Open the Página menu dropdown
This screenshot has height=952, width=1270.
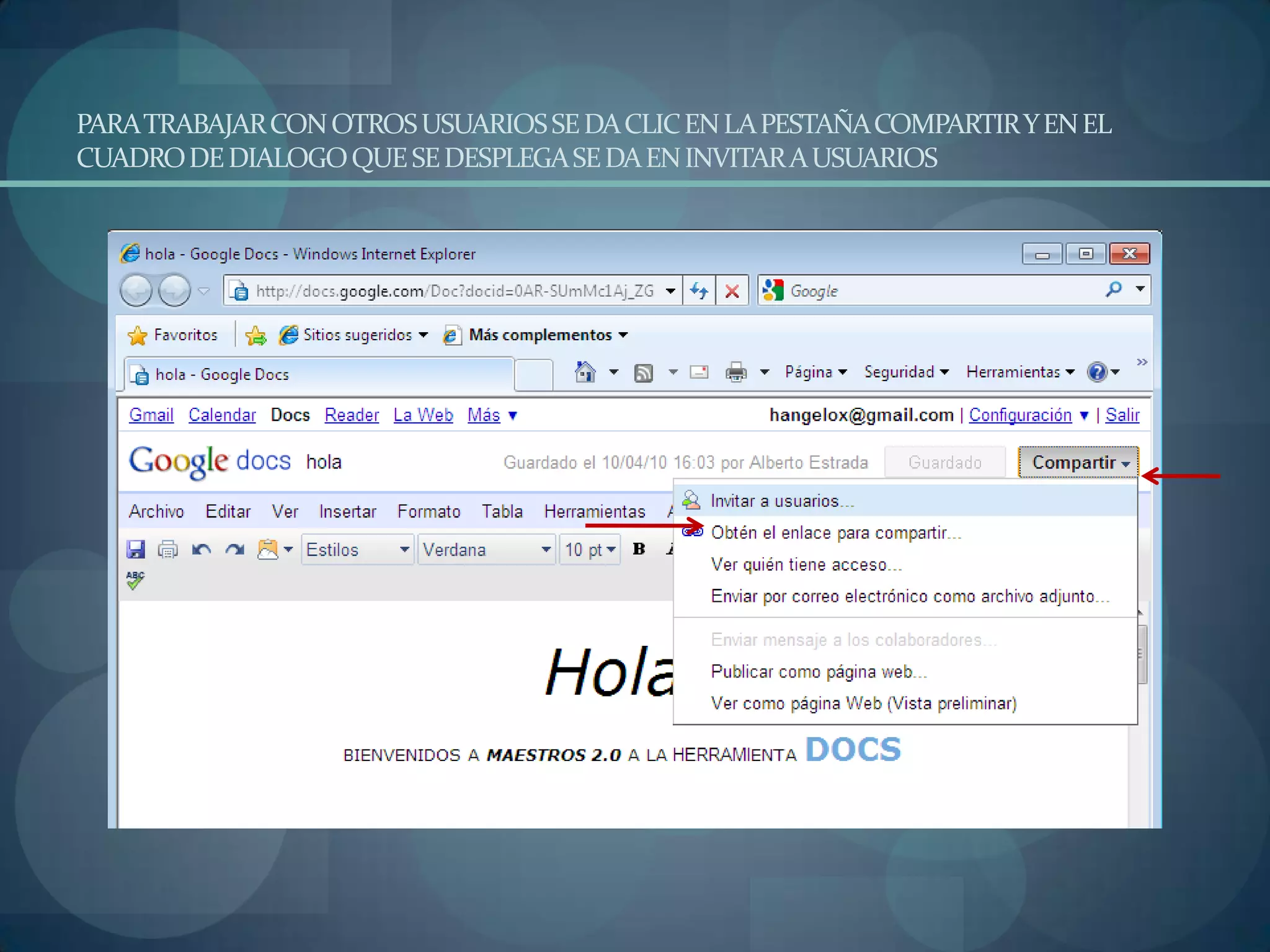(815, 372)
